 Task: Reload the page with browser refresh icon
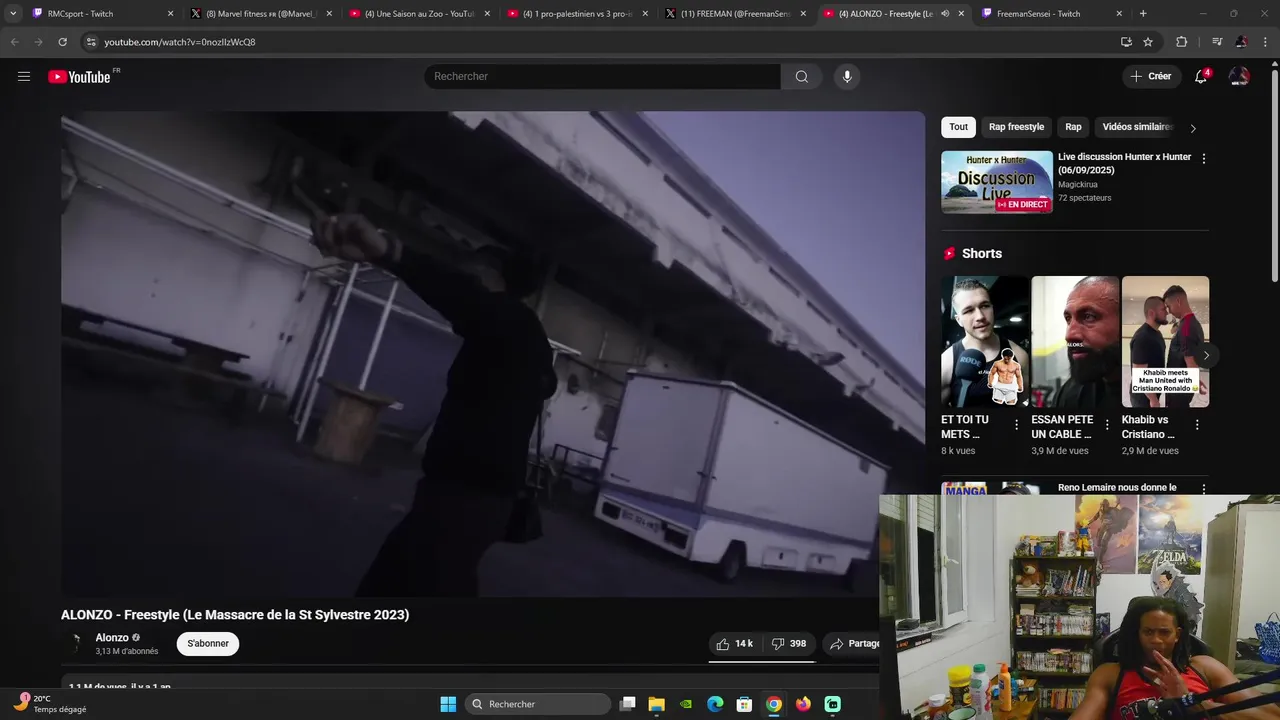(x=62, y=42)
